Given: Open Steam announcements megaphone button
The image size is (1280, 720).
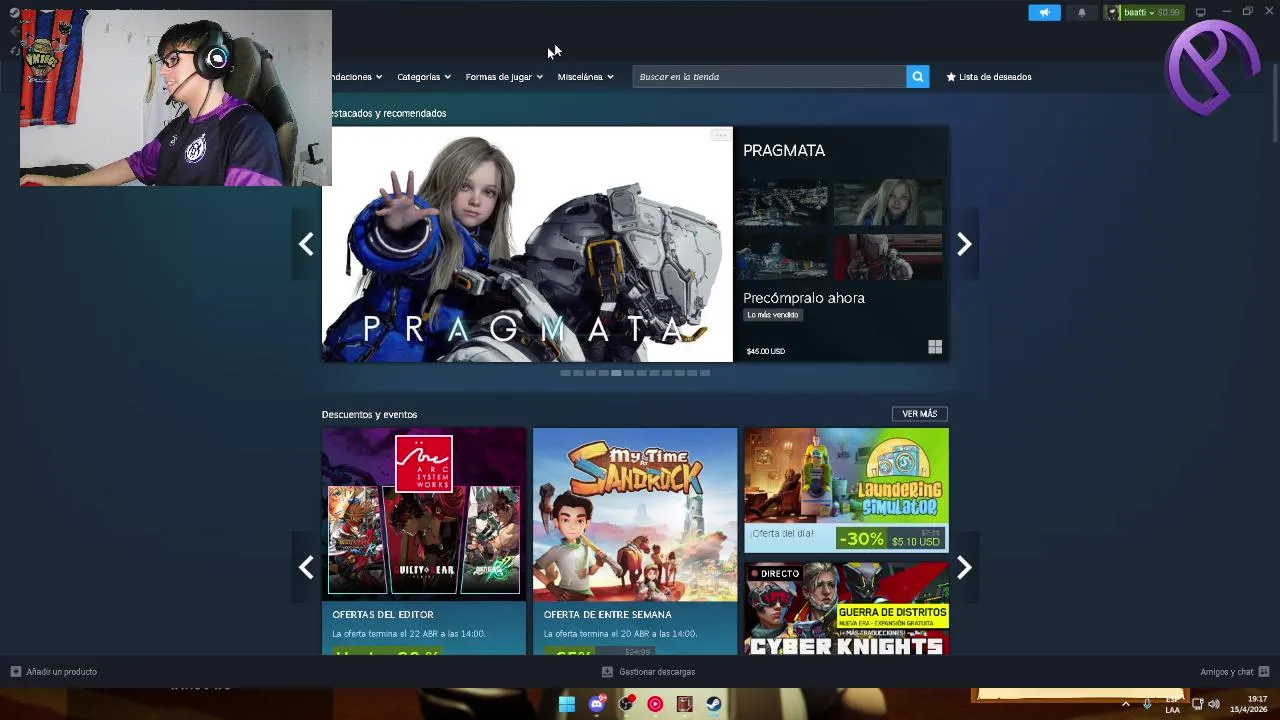Looking at the screenshot, I should pyautogui.click(x=1044, y=12).
